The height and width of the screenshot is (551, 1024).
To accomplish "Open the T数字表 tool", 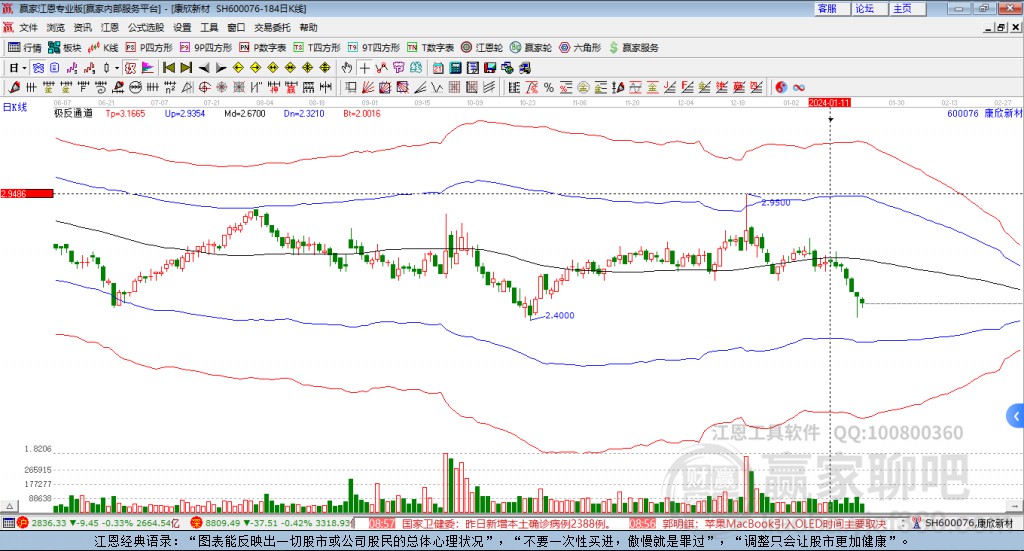I will 430,48.
